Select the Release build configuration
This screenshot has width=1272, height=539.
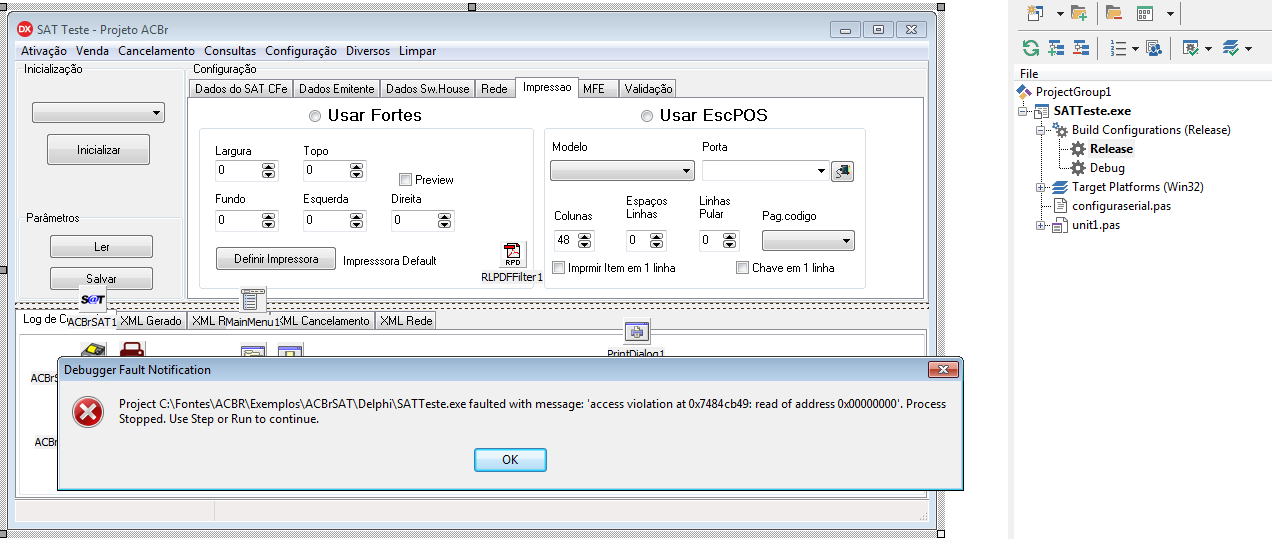[x=1111, y=149]
